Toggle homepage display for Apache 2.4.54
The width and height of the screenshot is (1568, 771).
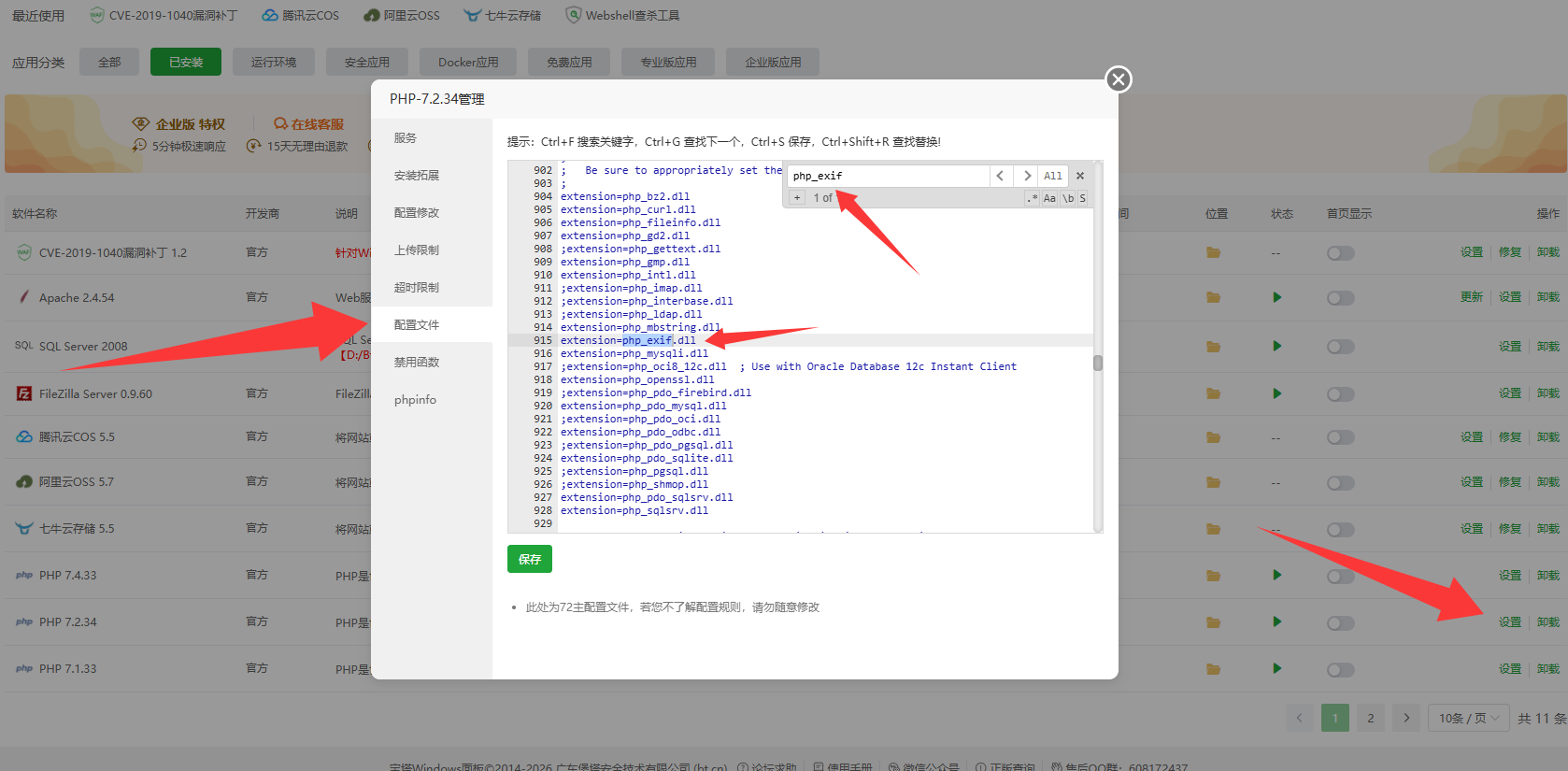point(1340,298)
